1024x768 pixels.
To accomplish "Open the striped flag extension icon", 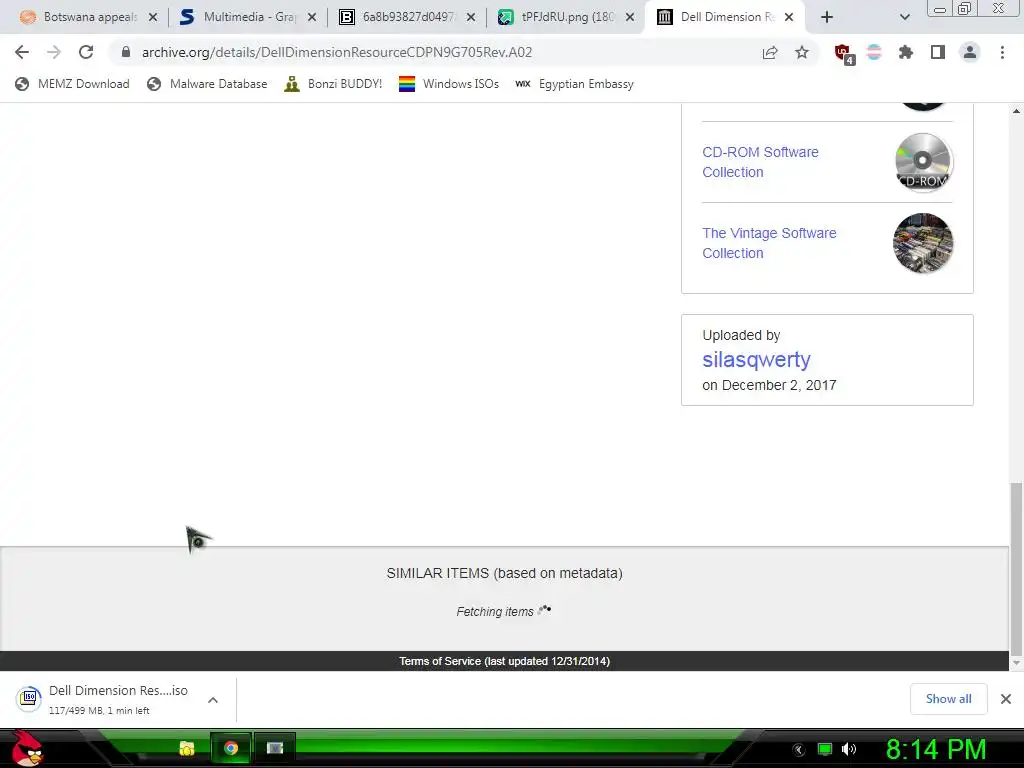I will (874, 52).
